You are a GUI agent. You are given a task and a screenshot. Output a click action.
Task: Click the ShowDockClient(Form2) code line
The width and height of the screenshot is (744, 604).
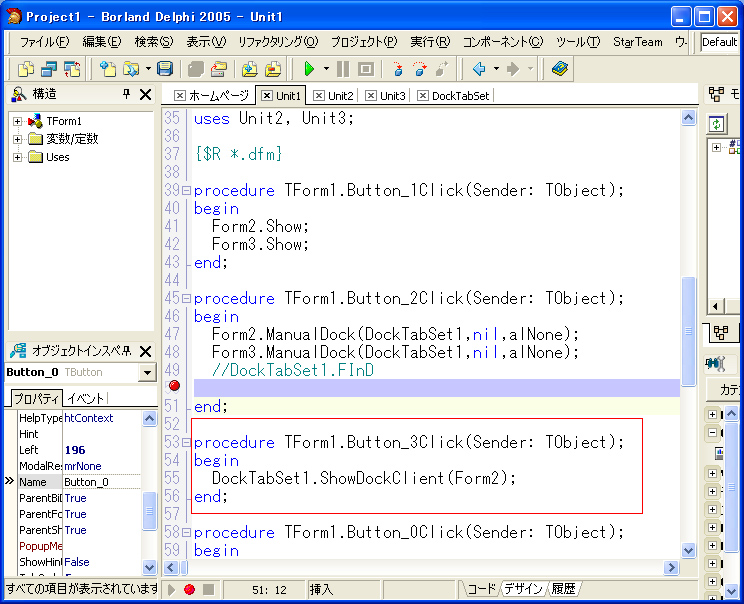tap(363, 478)
